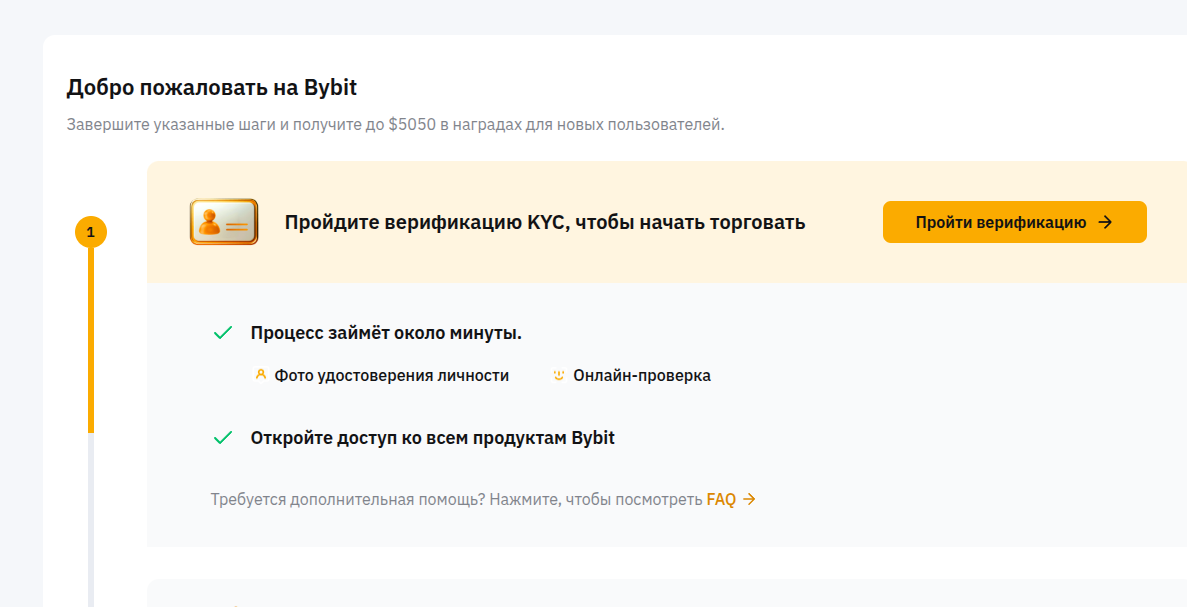Click the text Фото удостоверения личности
The width and height of the screenshot is (1187, 607).
[x=391, y=375]
